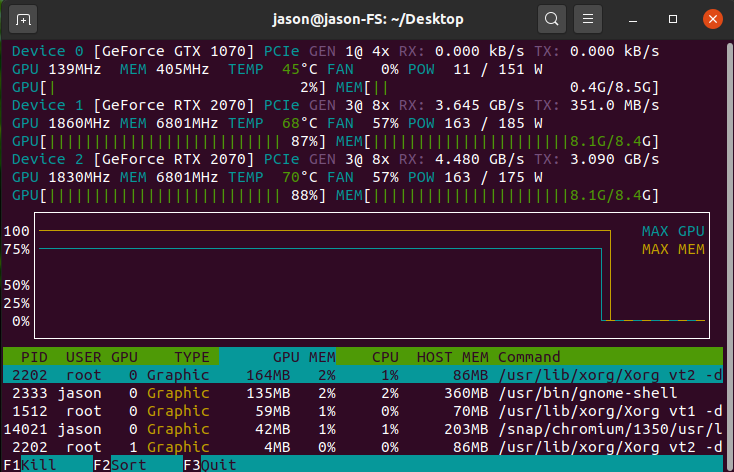Select the PID 1512 Xorg vt1 row
The width and height of the screenshot is (734, 472).
pos(363,411)
